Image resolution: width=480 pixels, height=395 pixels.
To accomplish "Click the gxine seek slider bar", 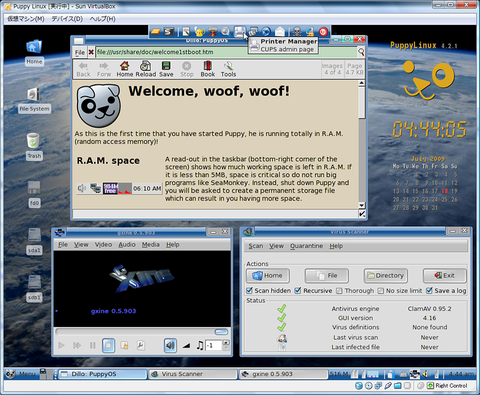I will pos(142,332).
